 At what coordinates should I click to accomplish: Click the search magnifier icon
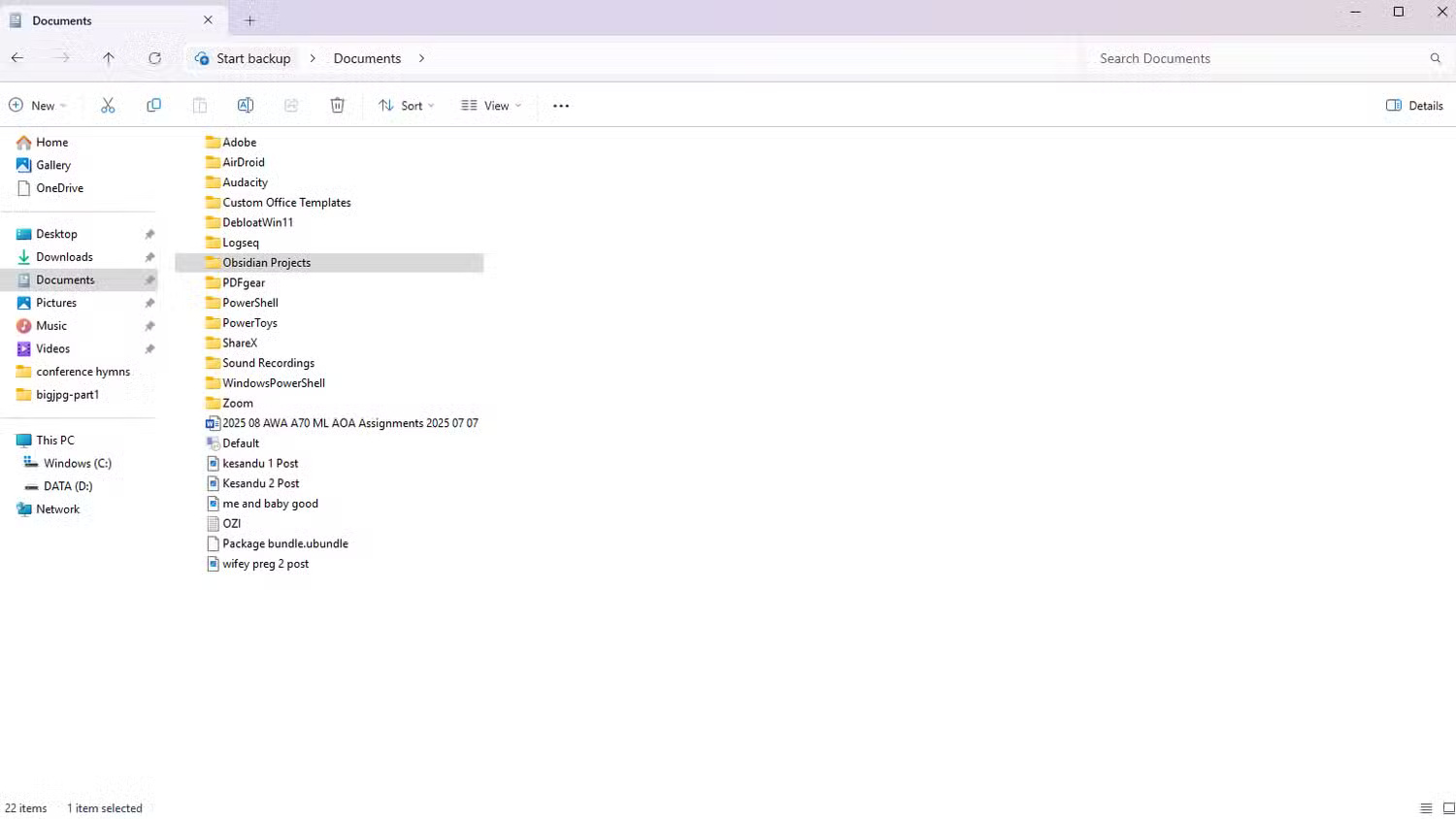tap(1436, 58)
